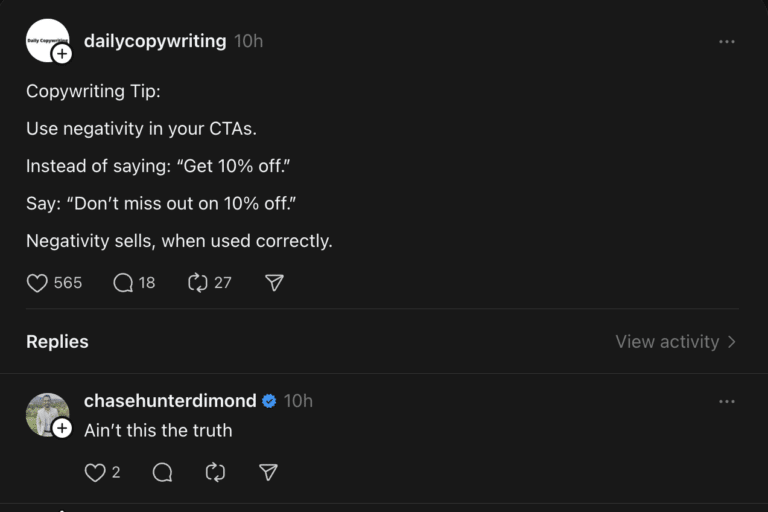Click the 18 replies count
The height and width of the screenshot is (512, 768).
pos(147,283)
